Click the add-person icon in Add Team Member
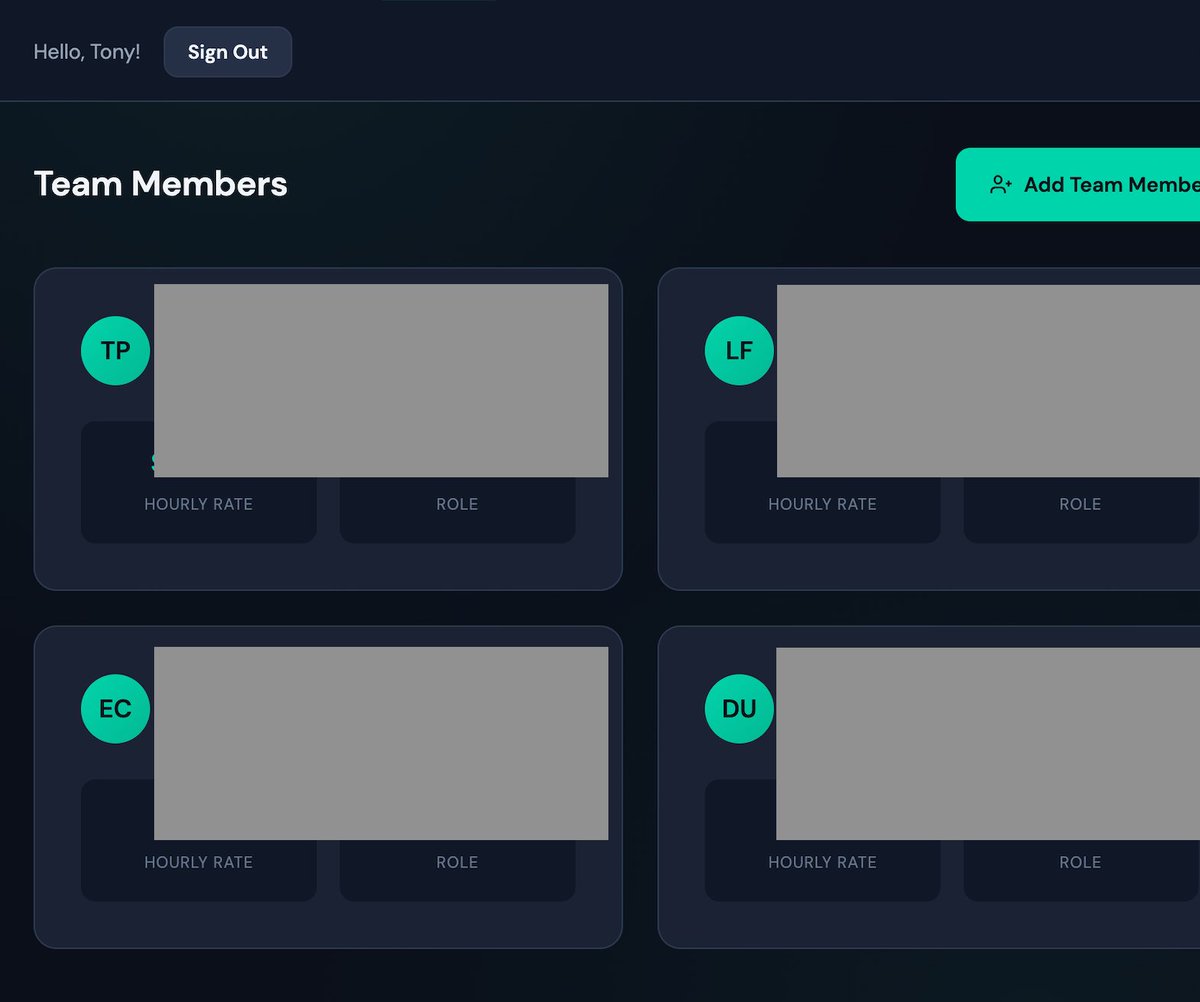This screenshot has width=1200, height=1002. [1001, 185]
